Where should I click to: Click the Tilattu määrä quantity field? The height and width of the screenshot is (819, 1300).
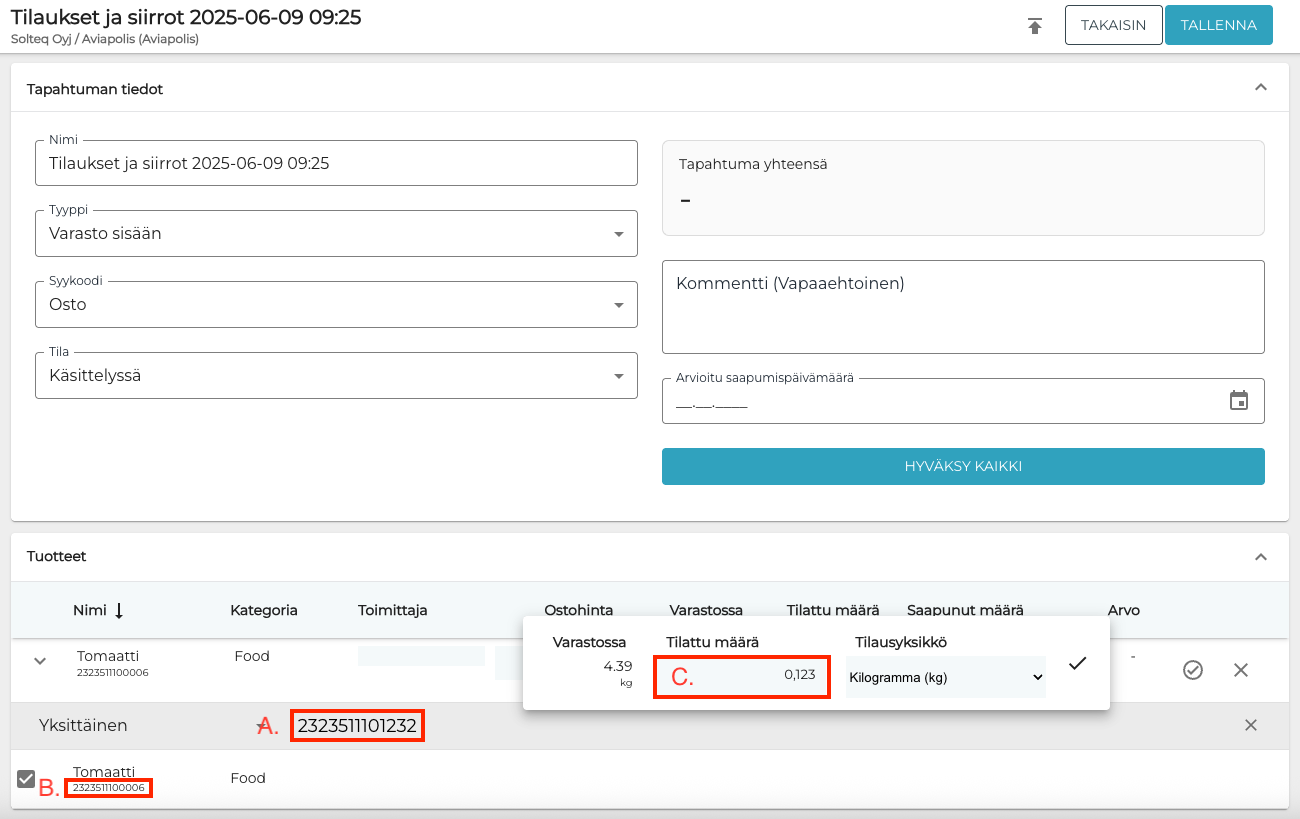742,675
